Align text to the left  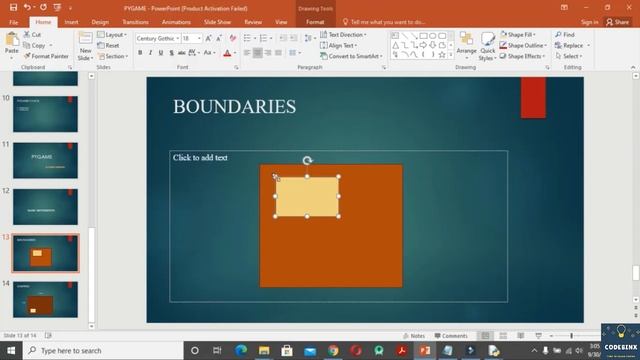(247, 53)
